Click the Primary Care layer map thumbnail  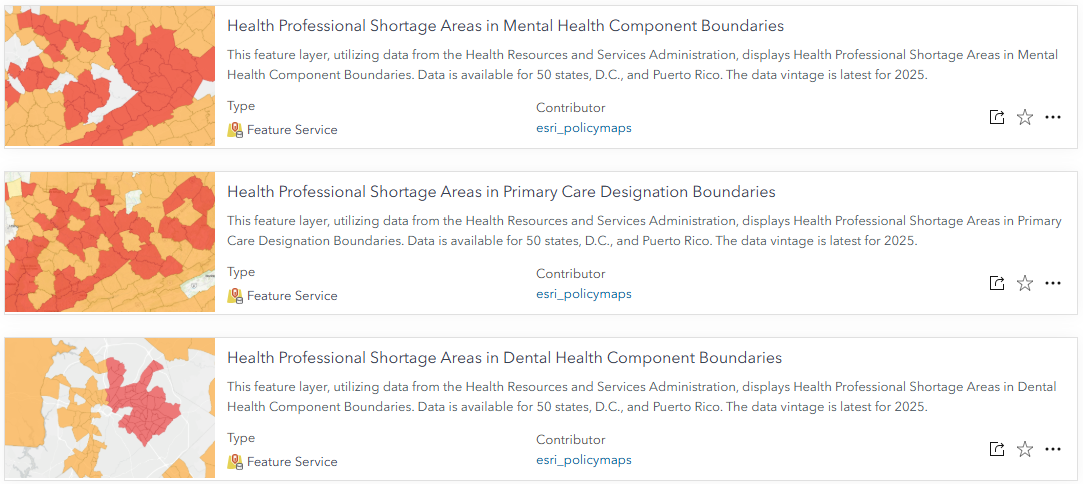click(110, 242)
